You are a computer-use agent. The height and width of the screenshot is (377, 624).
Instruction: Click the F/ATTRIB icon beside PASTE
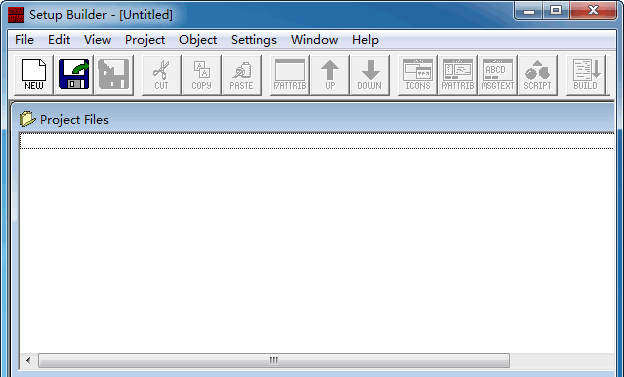point(290,75)
